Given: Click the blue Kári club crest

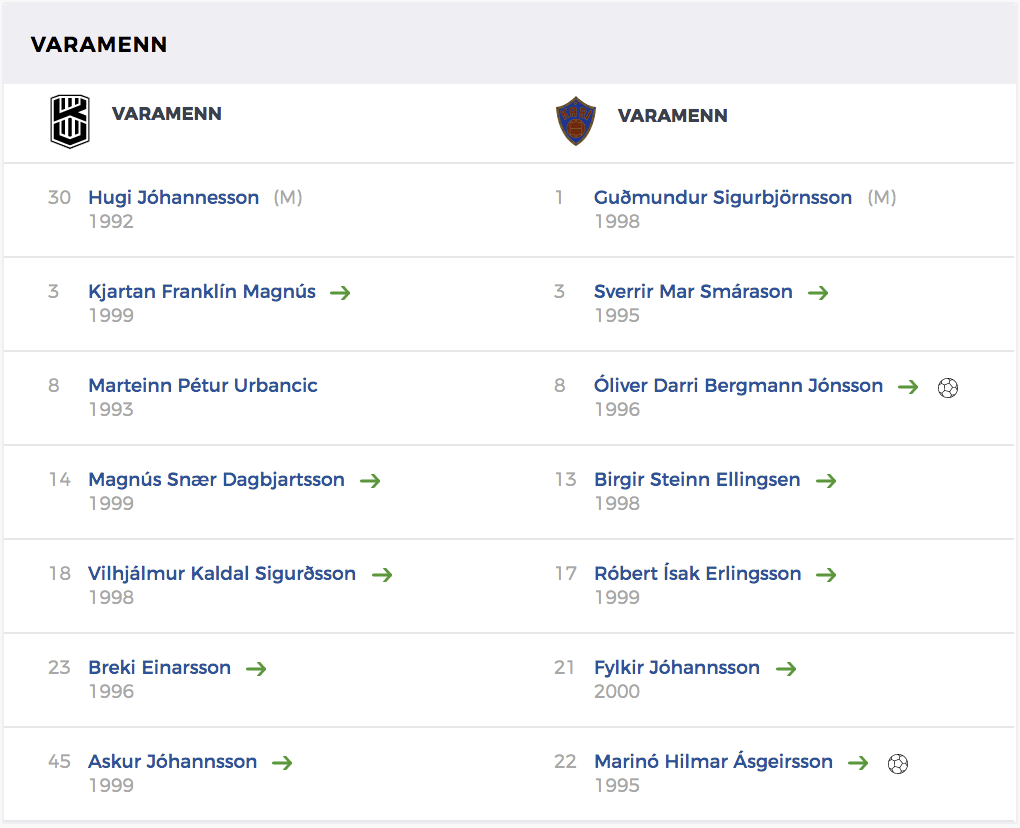Looking at the screenshot, I should pyautogui.click(x=576, y=121).
